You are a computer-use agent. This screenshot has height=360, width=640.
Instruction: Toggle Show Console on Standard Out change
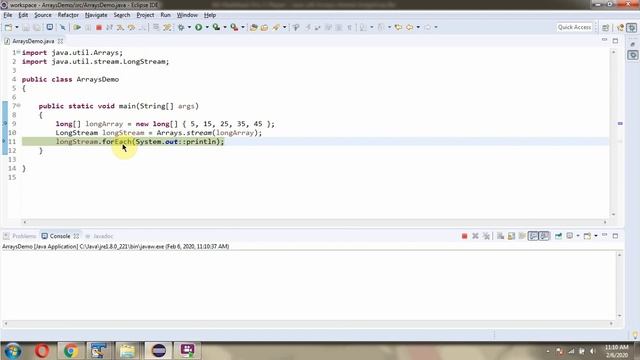(533, 236)
